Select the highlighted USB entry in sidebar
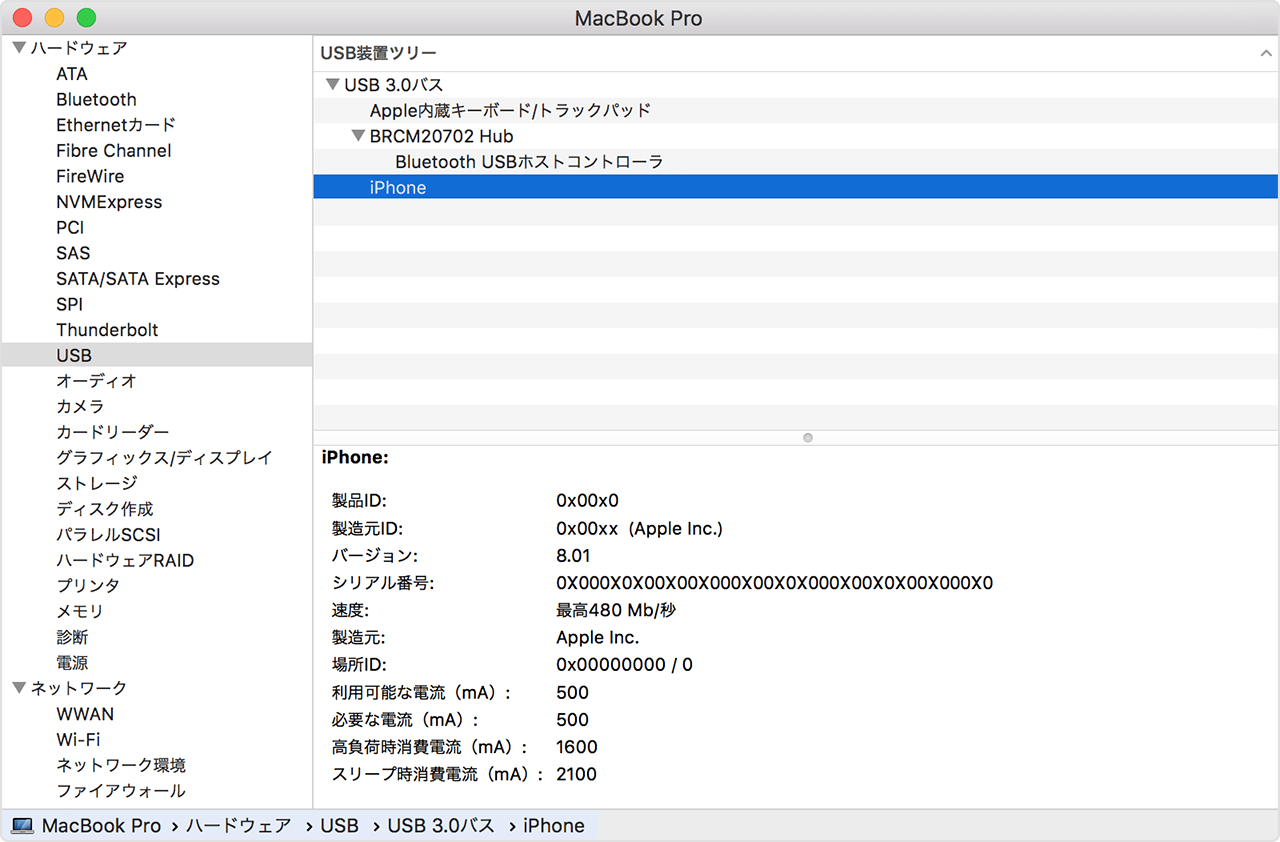The height and width of the screenshot is (842, 1280). (x=157, y=355)
